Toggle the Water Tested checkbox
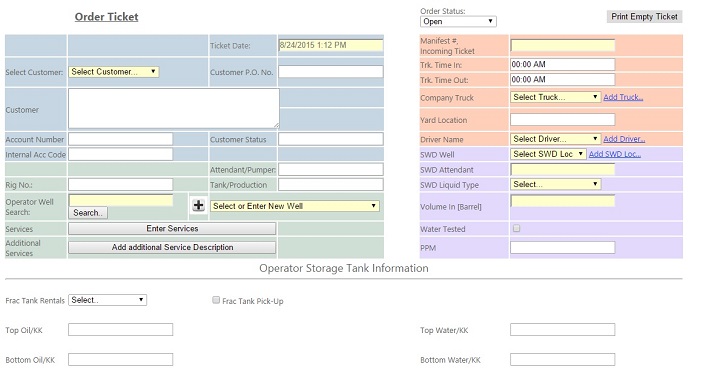 [x=517, y=228]
